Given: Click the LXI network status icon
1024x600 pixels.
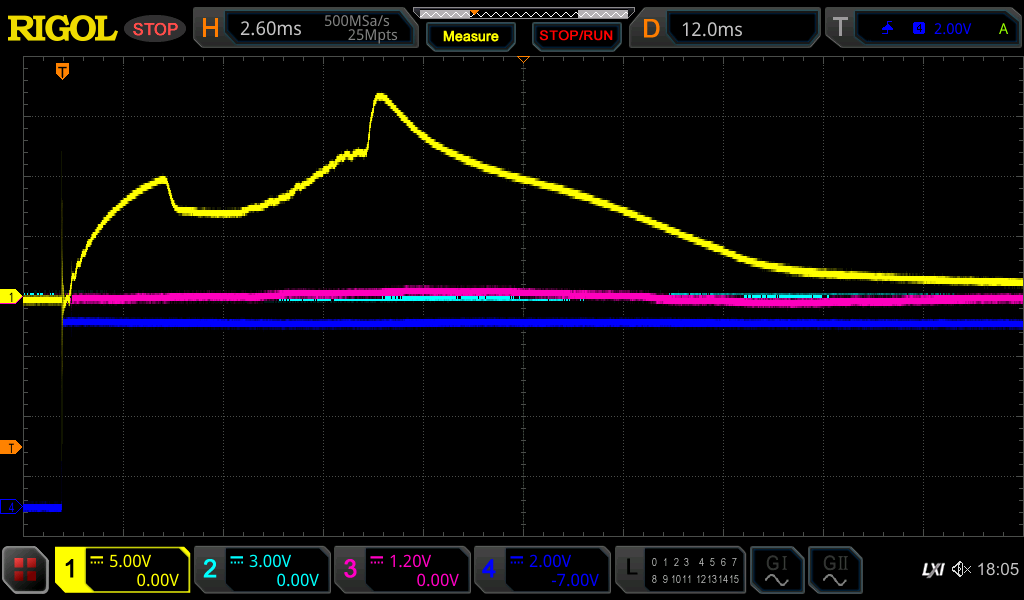Looking at the screenshot, I should coord(932,570).
